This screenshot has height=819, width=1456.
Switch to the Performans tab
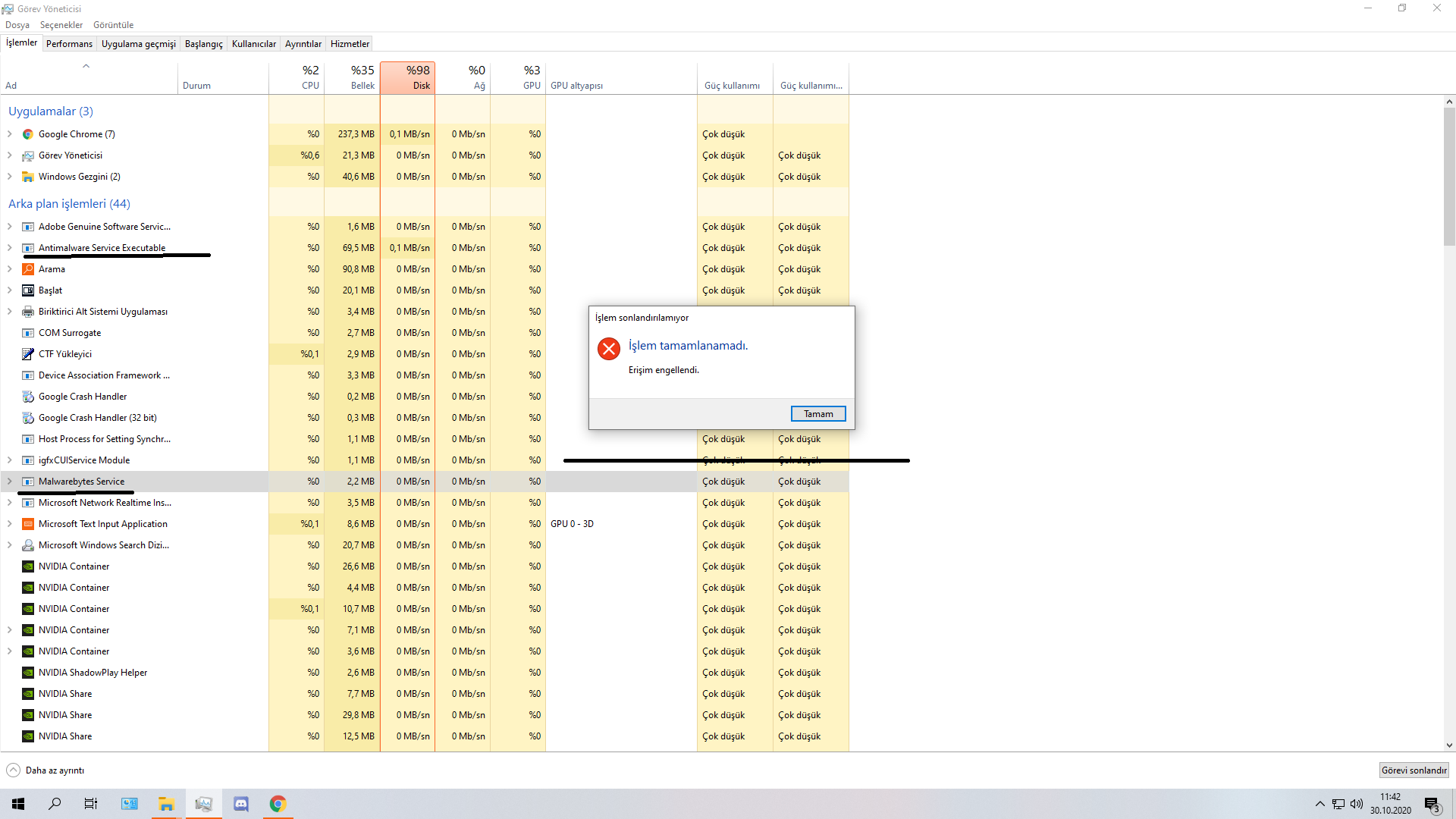pos(69,44)
